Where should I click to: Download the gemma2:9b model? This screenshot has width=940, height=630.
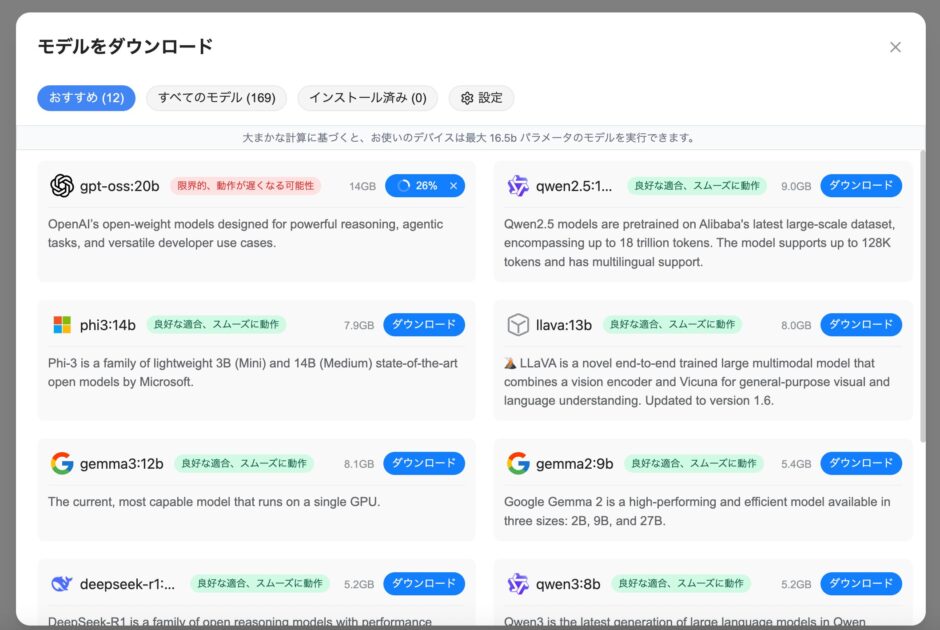(861, 464)
